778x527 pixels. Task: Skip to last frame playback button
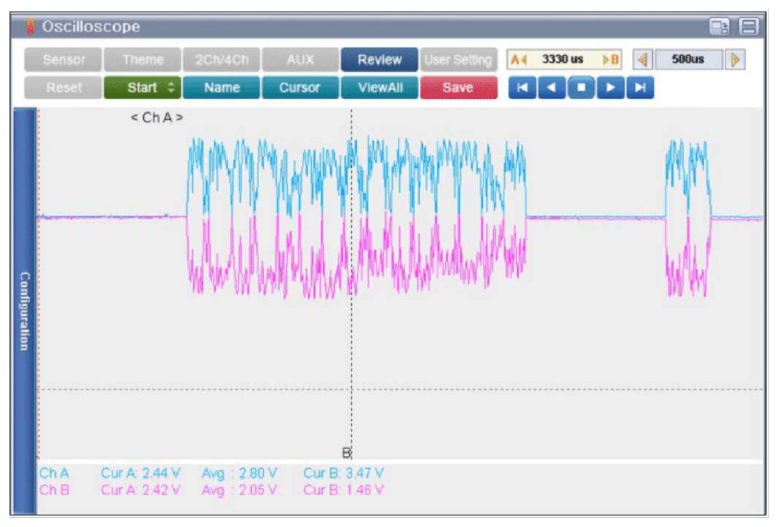(x=641, y=88)
